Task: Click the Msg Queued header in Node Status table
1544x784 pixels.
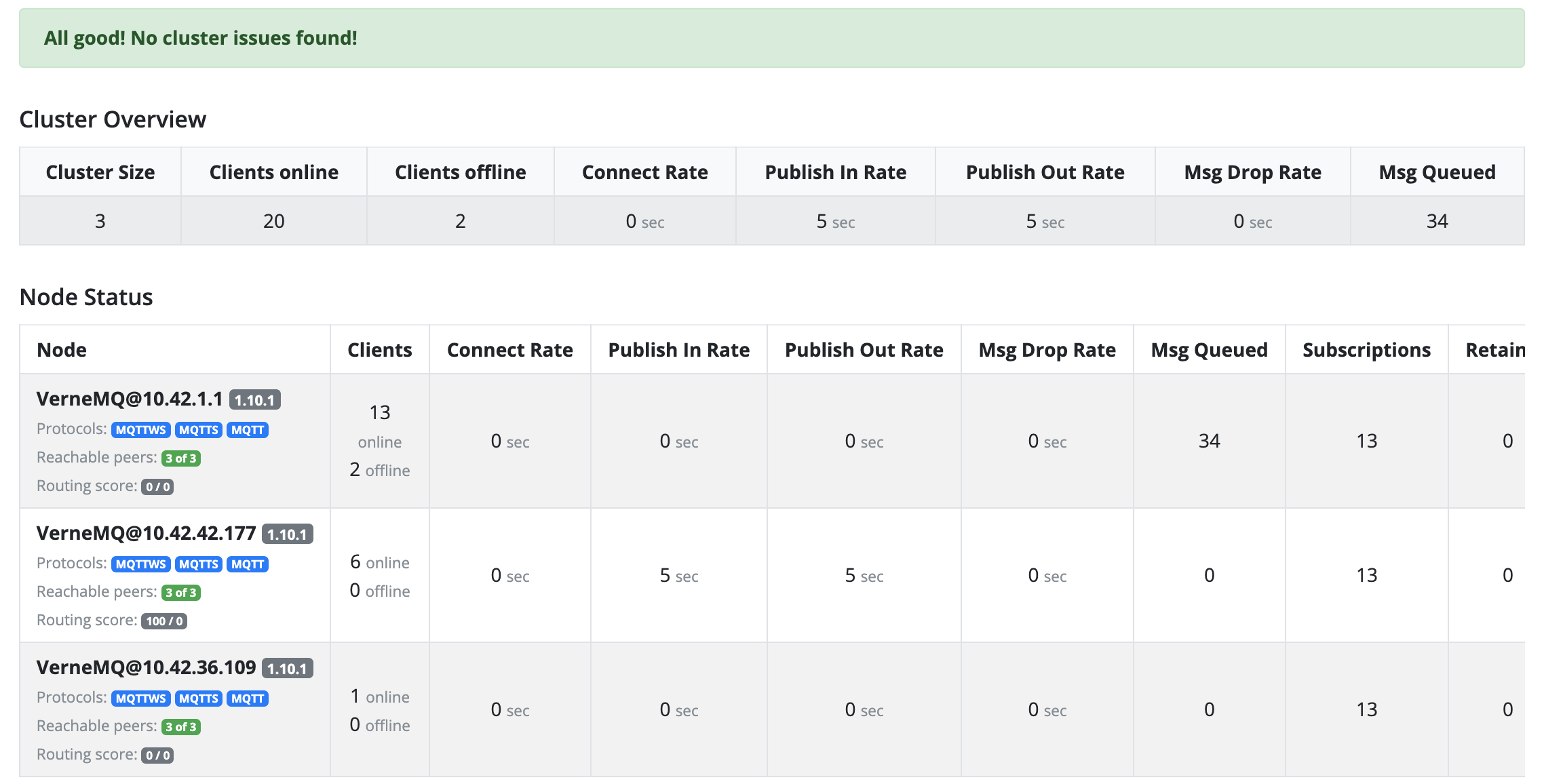Action: click(1209, 350)
